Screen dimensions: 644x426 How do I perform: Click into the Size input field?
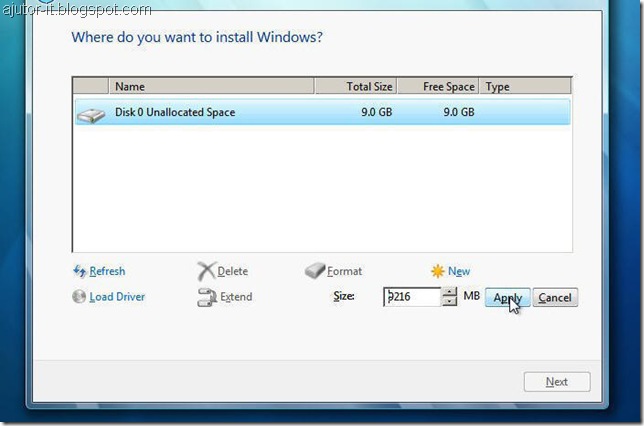(412, 297)
